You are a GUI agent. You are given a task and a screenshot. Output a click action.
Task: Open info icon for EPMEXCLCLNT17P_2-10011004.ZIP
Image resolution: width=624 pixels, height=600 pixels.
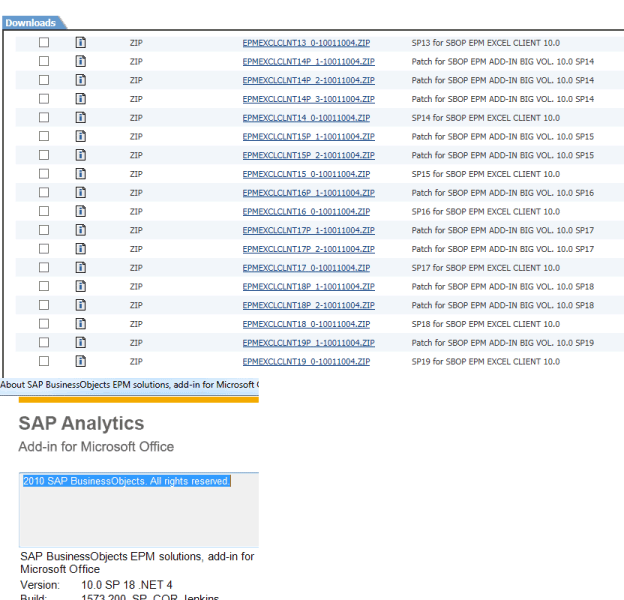point(81,249)
